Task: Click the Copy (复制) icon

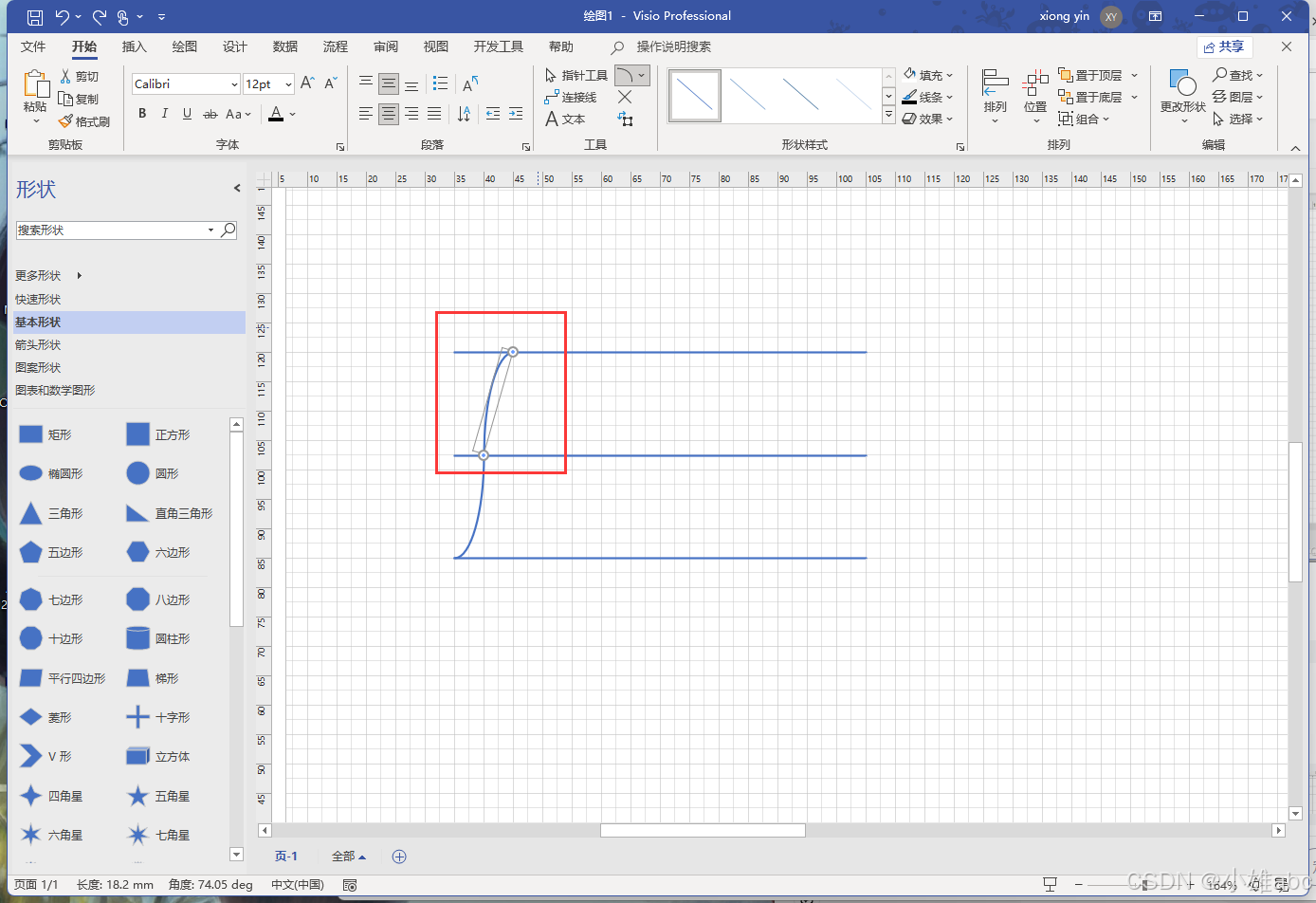Action: pos(65,99)
